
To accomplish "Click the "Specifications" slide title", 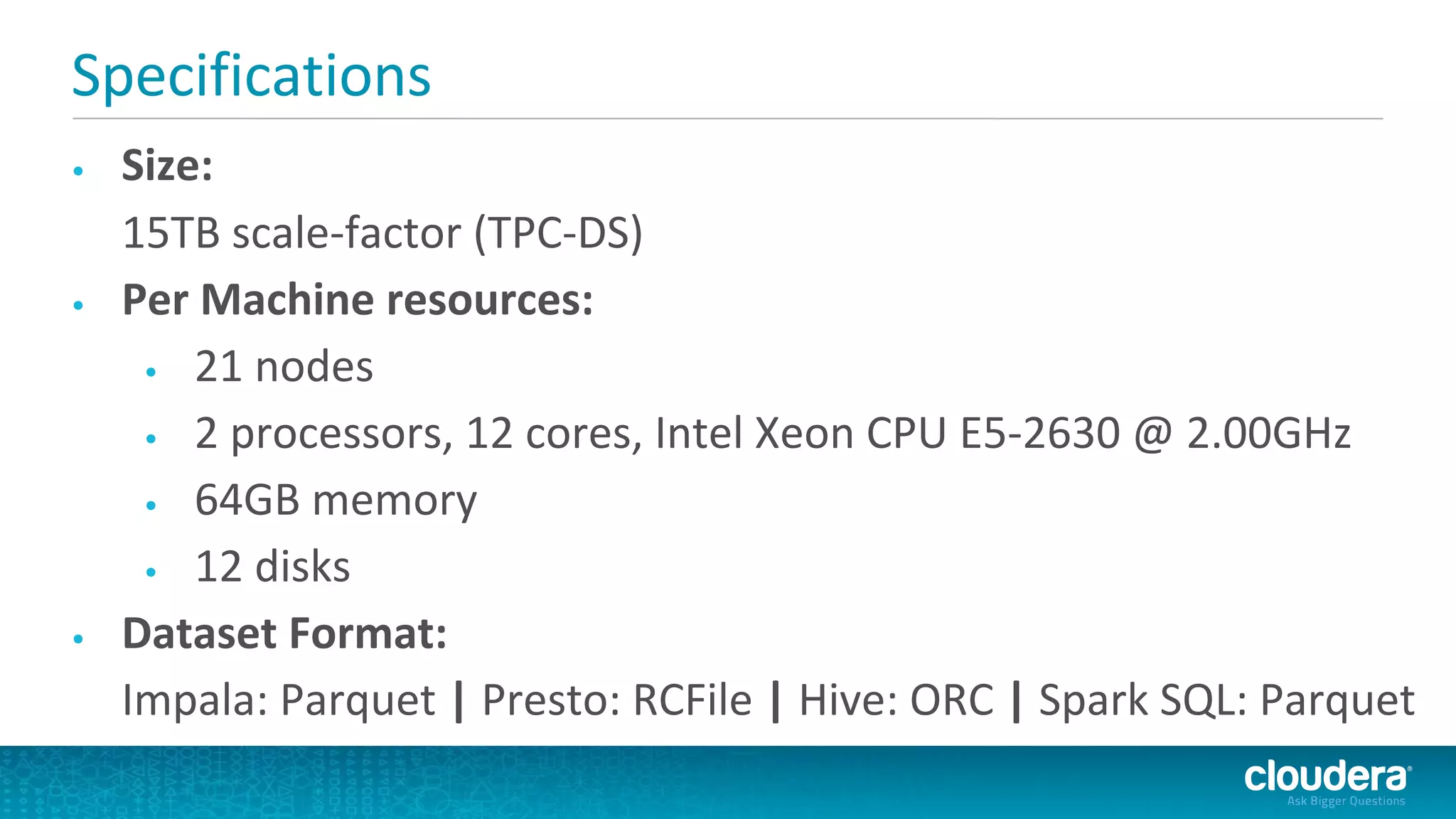I will 252,75.
